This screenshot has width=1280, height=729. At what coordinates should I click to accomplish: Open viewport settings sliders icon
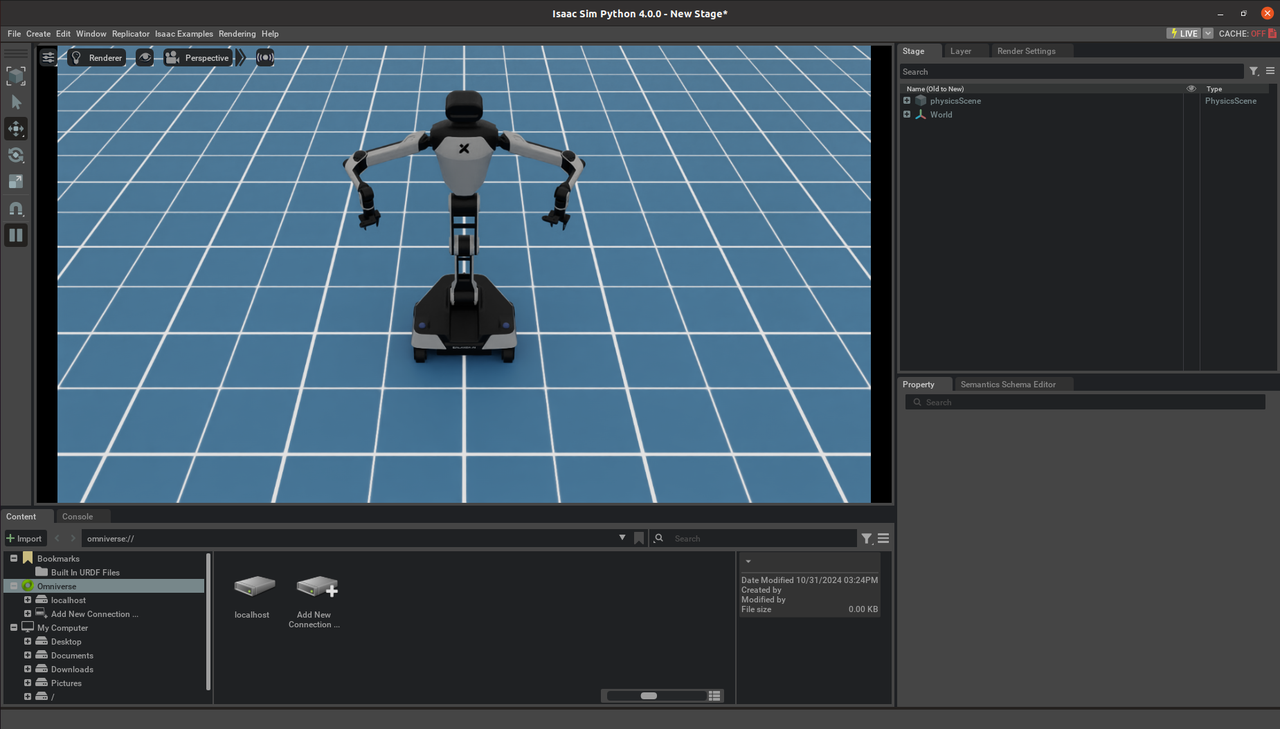pyautogui.click(x=48, y=58)
